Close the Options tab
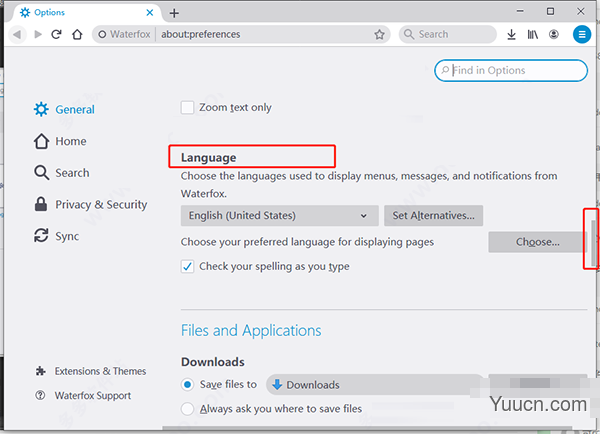 click(x=150, y=13)
